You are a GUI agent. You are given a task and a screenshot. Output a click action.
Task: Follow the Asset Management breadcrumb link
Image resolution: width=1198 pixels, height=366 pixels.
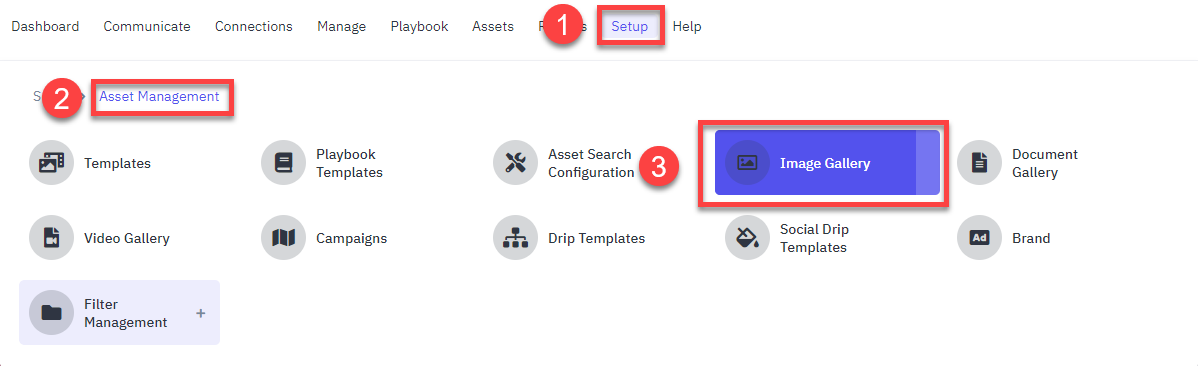coord(159,97)
